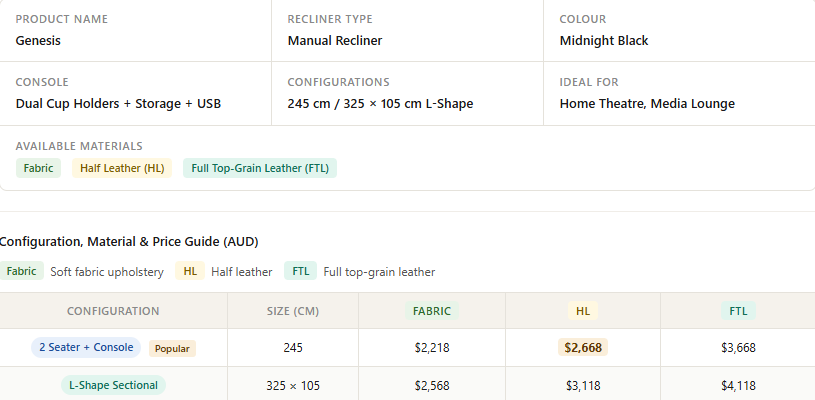Screen dimensions: 815x400
Task: Click the SIZE (CM) column header
Action: 293,311
